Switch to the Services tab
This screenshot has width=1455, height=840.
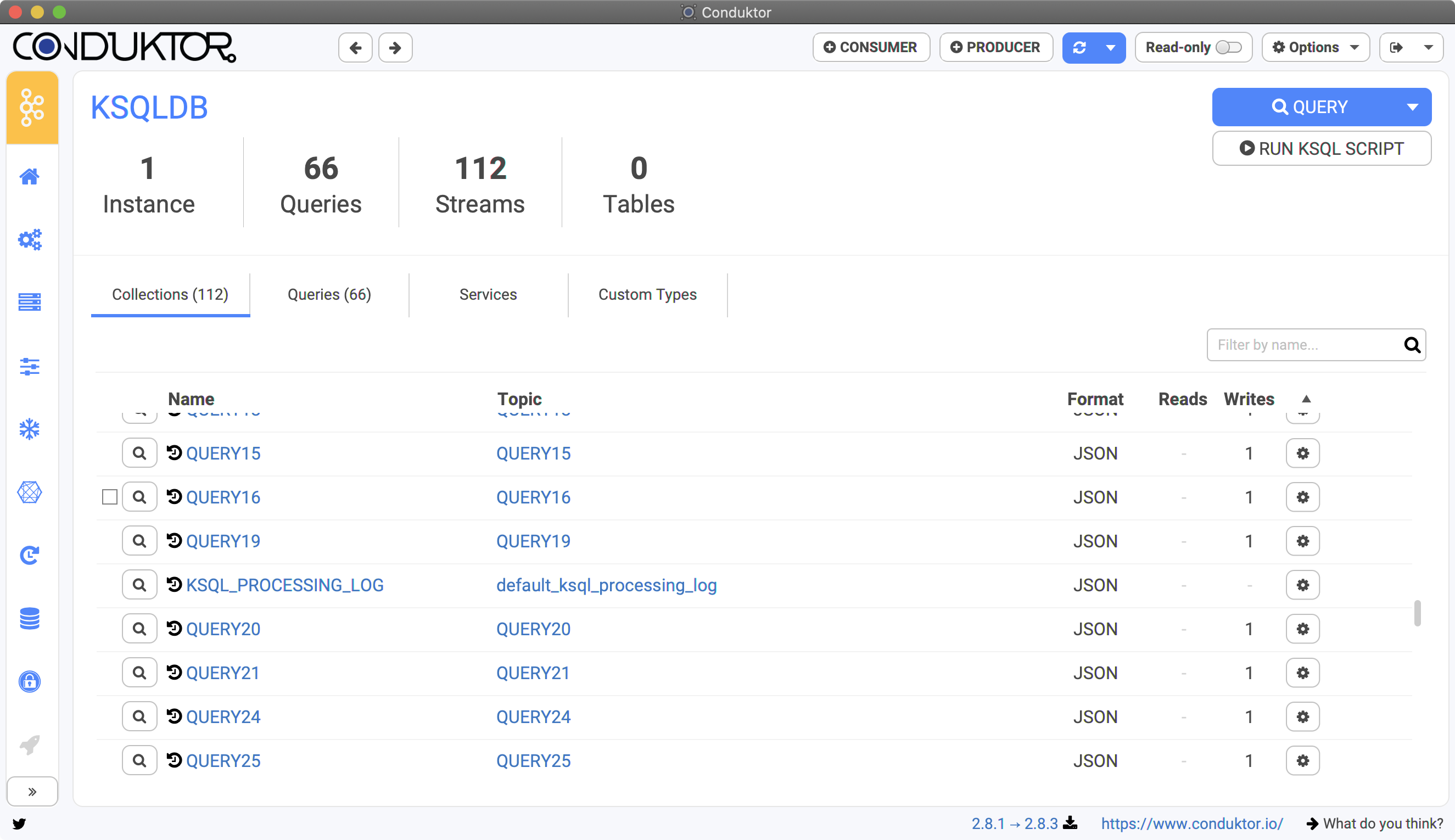[488, 294]
